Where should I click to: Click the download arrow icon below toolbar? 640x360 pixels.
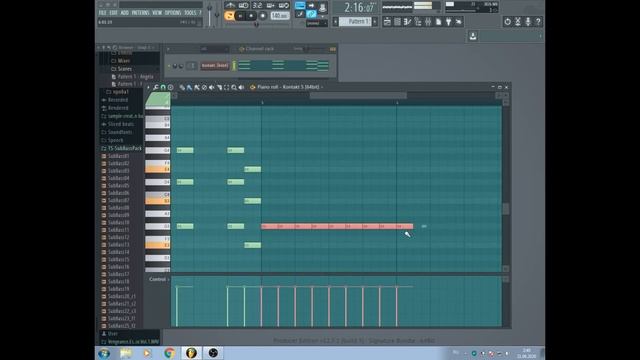pyautogui.click(x=473, y=36)
